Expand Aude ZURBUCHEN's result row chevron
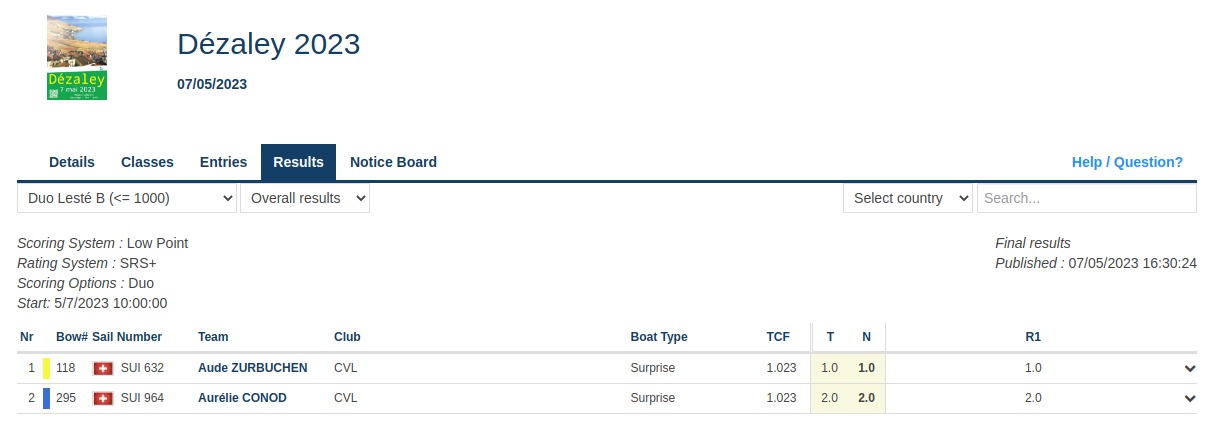This screenshot has height=448, width=1219. coord(1190,368)
